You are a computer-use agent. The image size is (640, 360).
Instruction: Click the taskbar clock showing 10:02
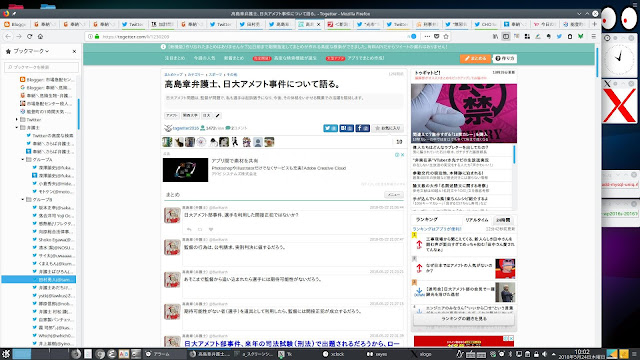tap(582, 354)
